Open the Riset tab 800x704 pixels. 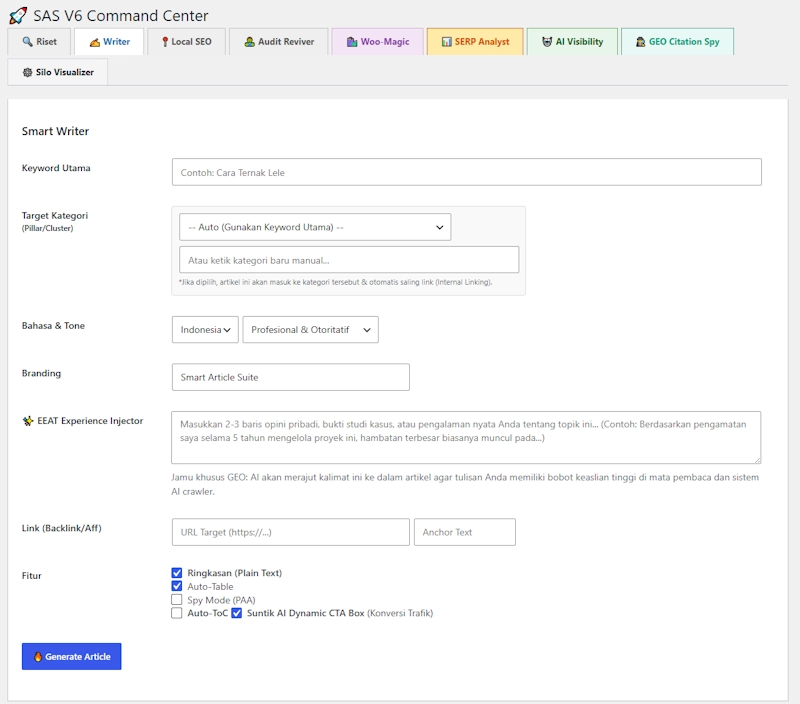(x=39, y=42)
